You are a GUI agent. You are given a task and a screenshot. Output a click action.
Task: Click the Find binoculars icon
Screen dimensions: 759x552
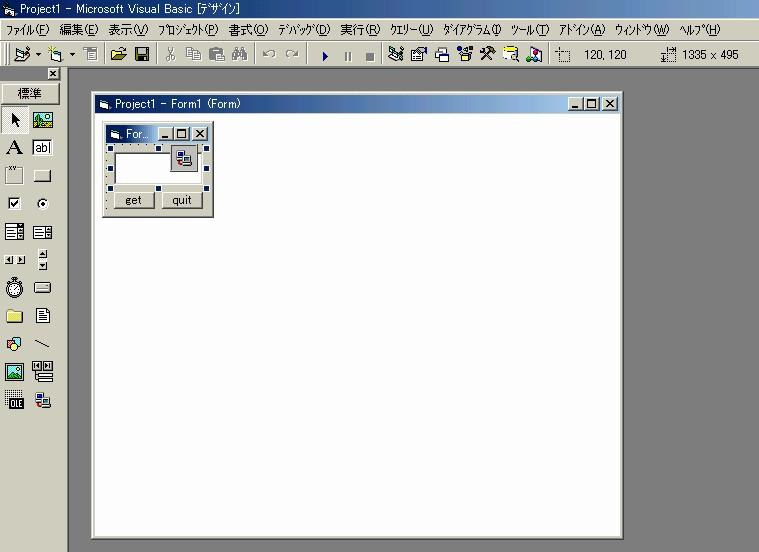[240, 54]
